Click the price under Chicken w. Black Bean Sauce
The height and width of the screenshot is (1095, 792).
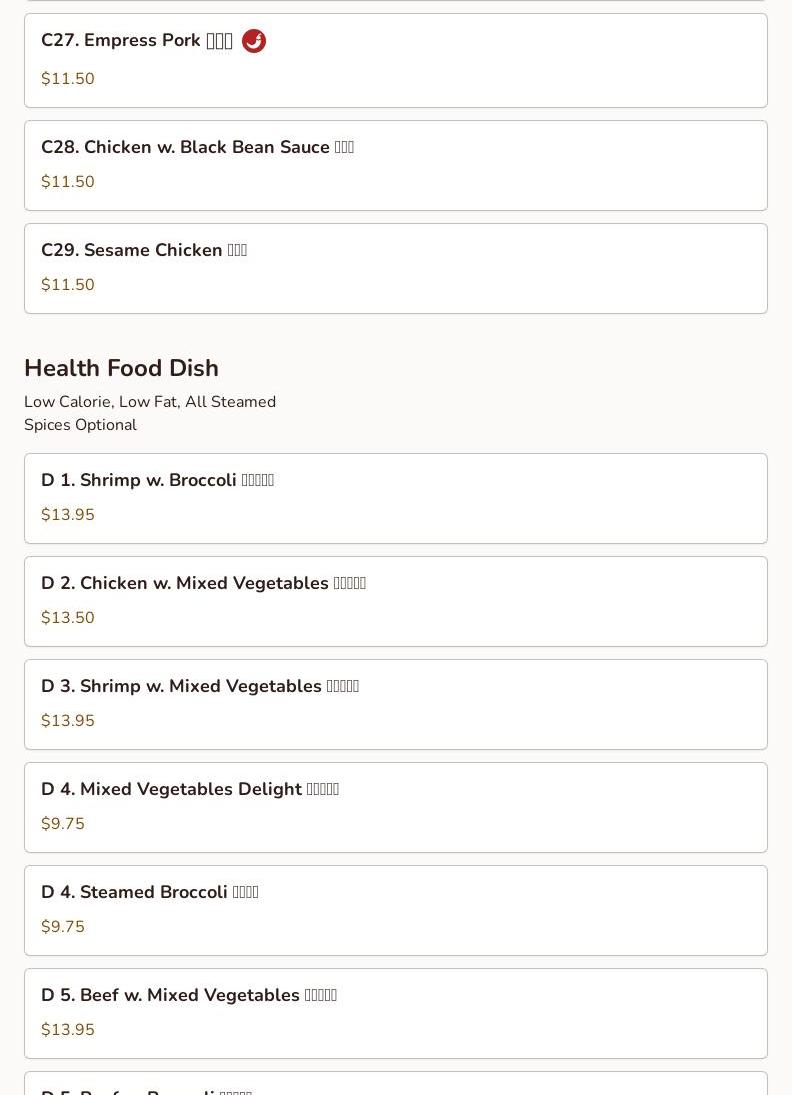pos(68,182)
